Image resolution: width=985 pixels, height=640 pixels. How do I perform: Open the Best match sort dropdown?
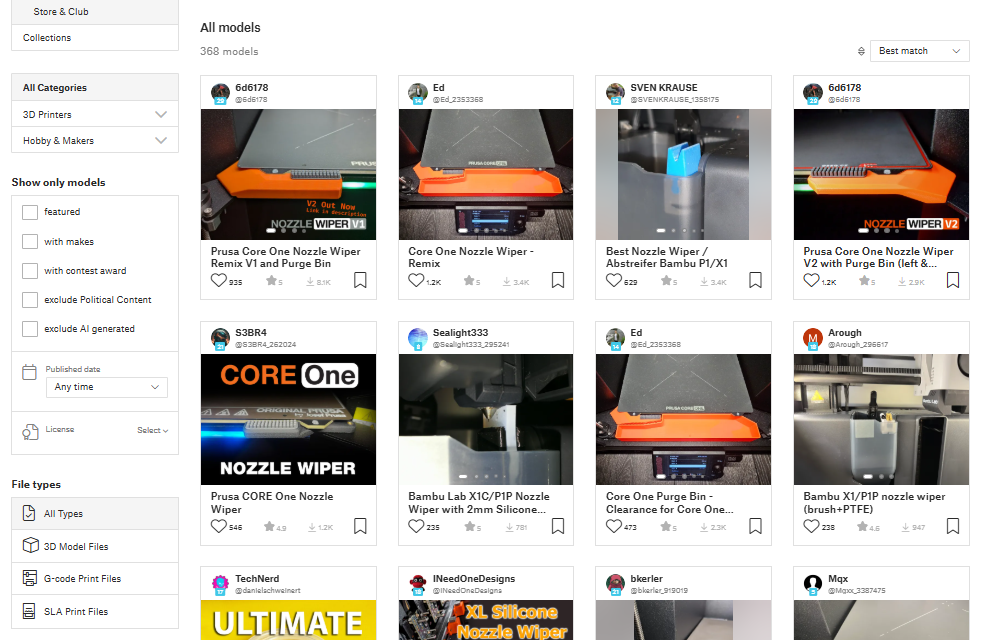(x=920, y=51)
